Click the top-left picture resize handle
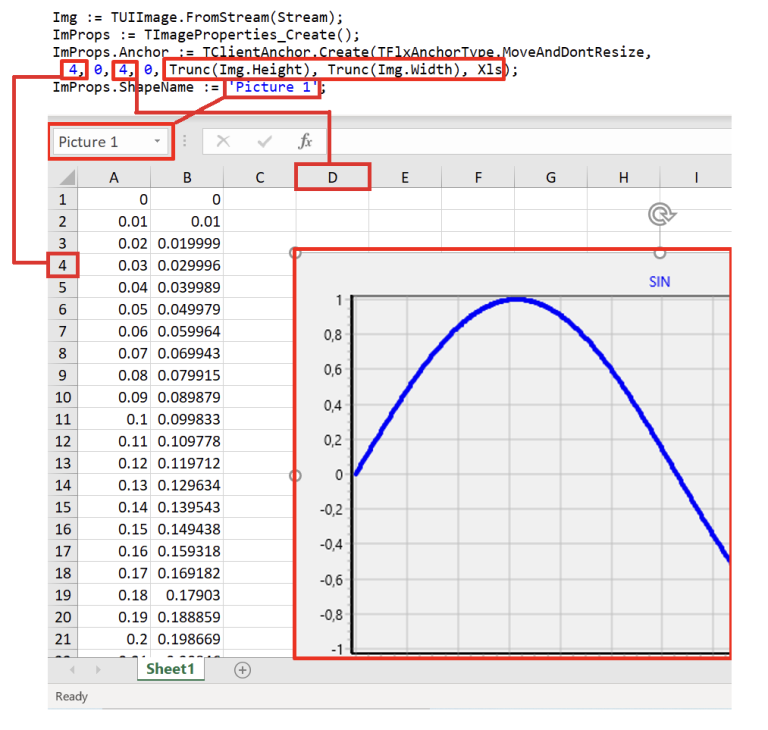 coord(295,252)
